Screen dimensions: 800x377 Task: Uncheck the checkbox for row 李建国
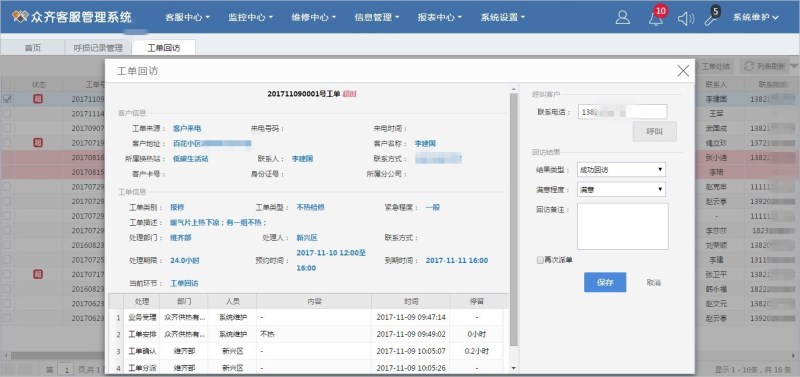(7, 99)
